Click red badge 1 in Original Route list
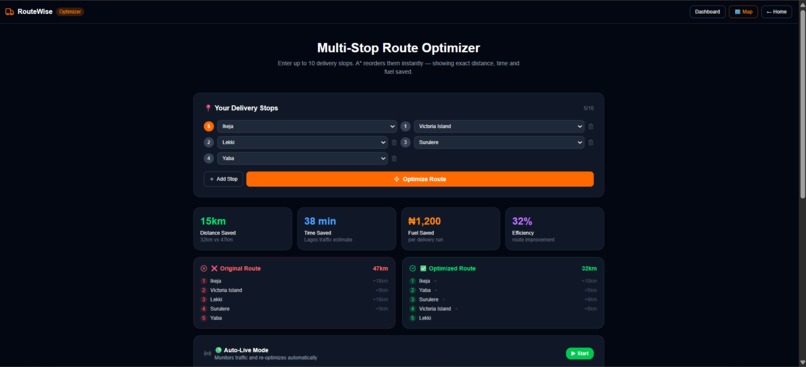 click(x=204, y=281)
